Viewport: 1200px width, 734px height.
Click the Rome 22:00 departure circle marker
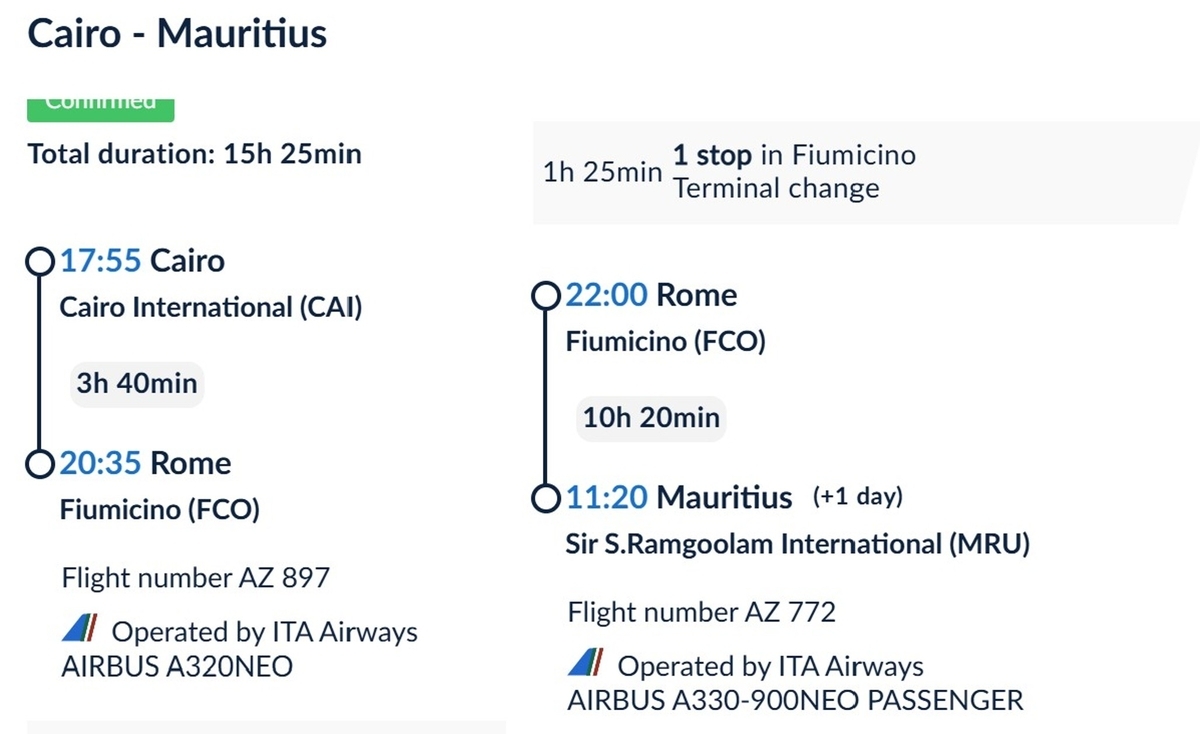click(x=545, y=296)
